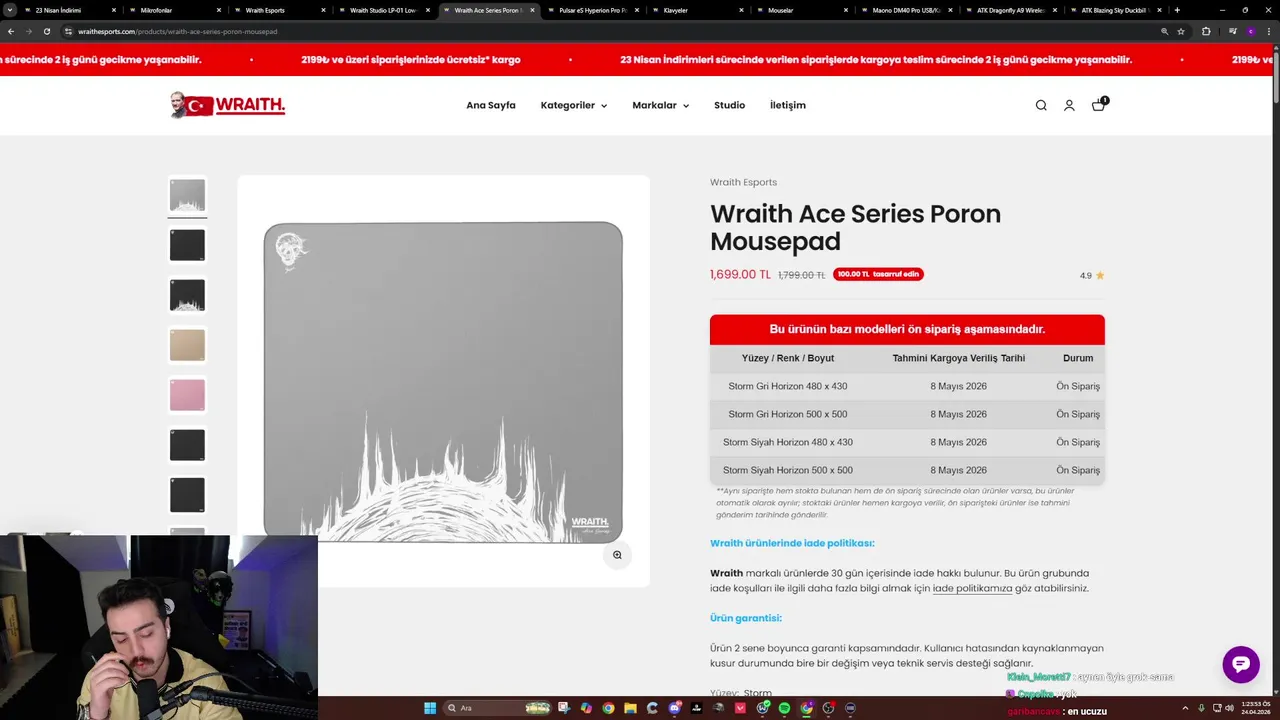Click the zoom magnifier icon in address bar
The width and height of the screenshot is (1280, 720).
(x=1164, y=31)
